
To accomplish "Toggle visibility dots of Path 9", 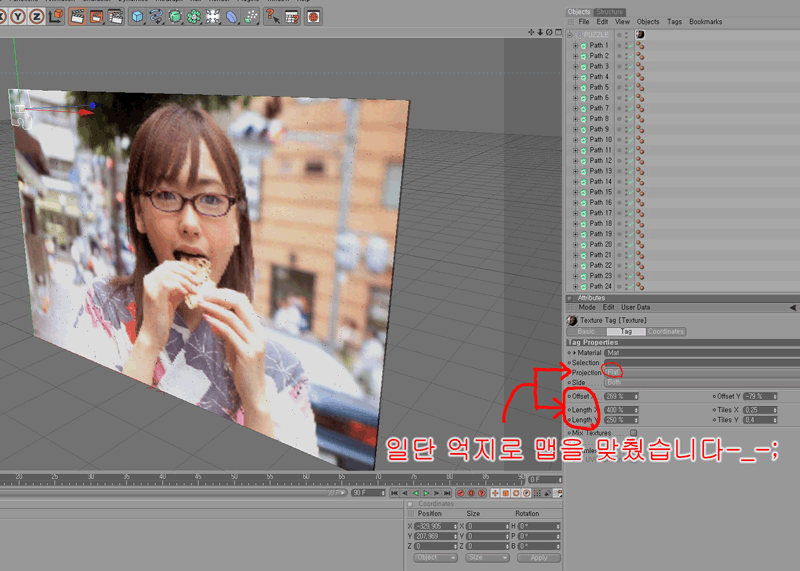I will click(626, 129).
